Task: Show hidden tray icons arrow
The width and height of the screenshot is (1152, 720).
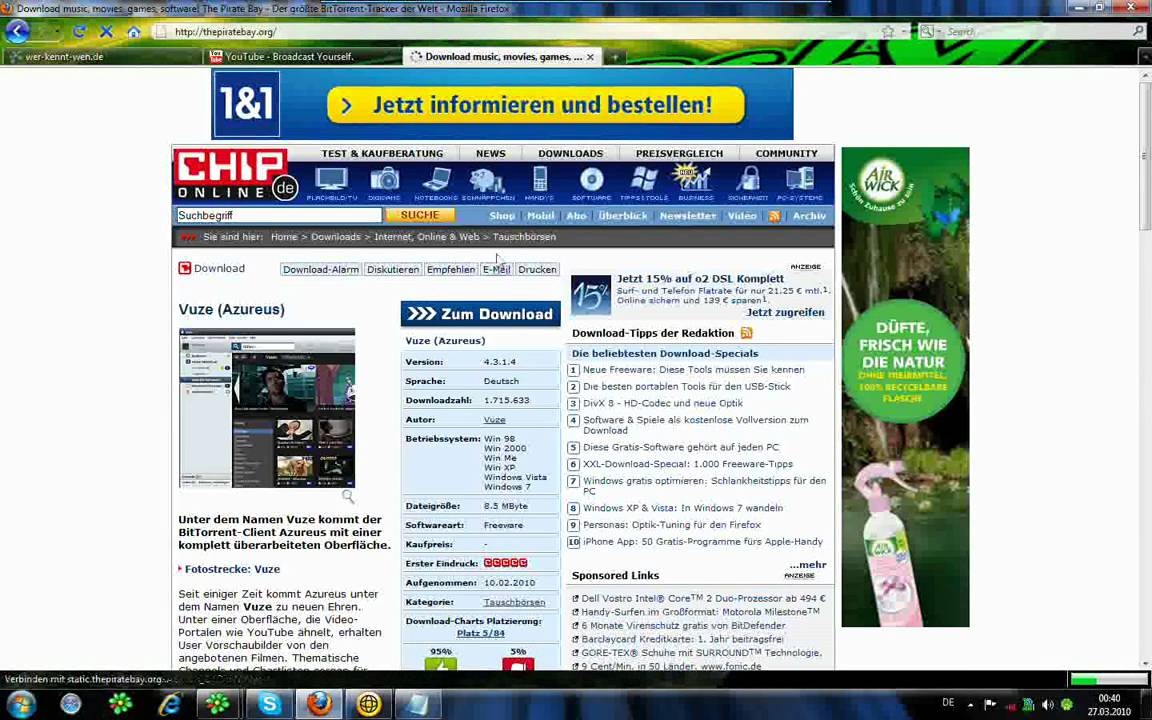Action: [x=971, y=705]
